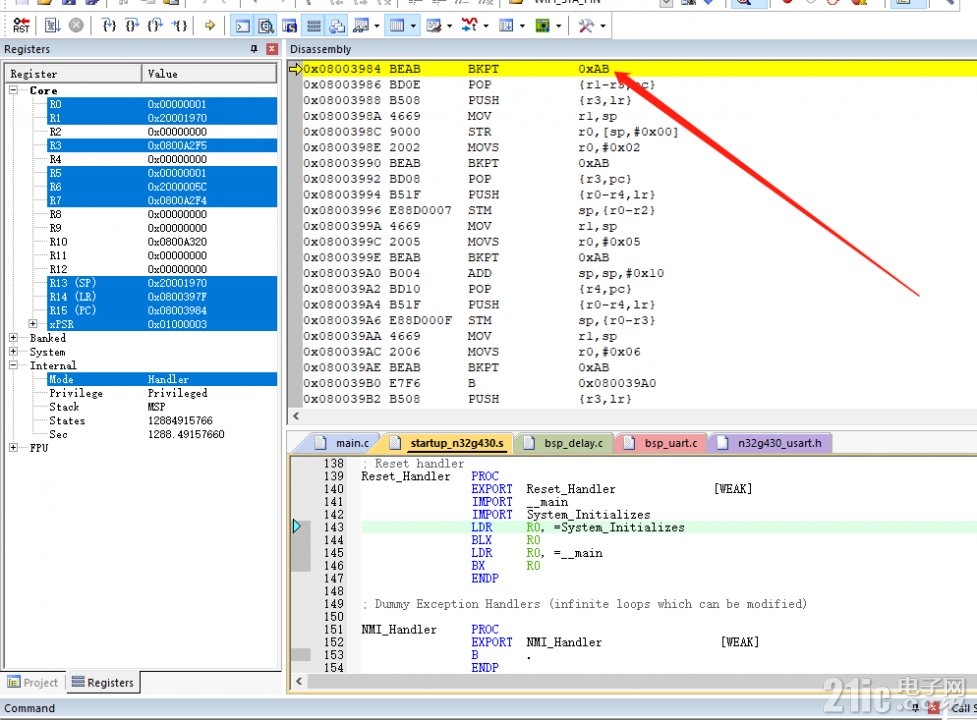Click the Run program icon
977x720 pixels.
tap(53, 26)
